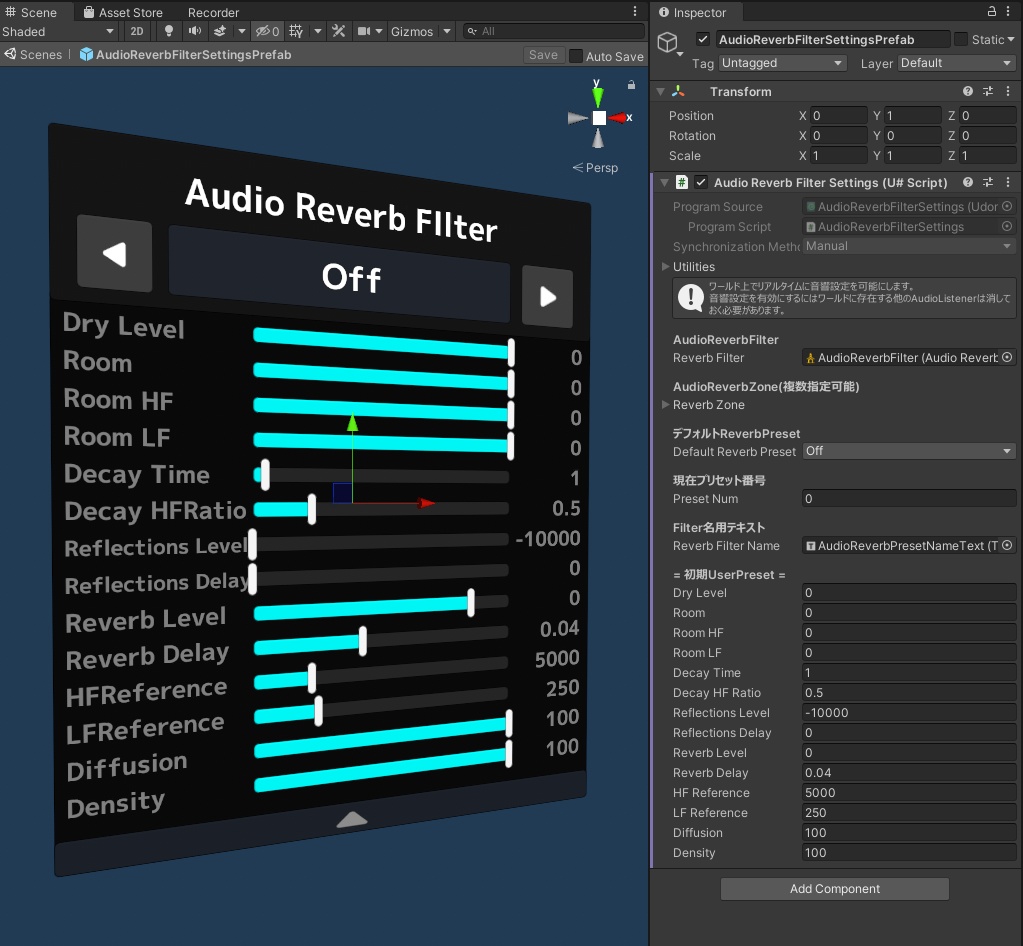Click the Add Component button
Viewport: 1023px width, 946px height.
coord(834,888)
